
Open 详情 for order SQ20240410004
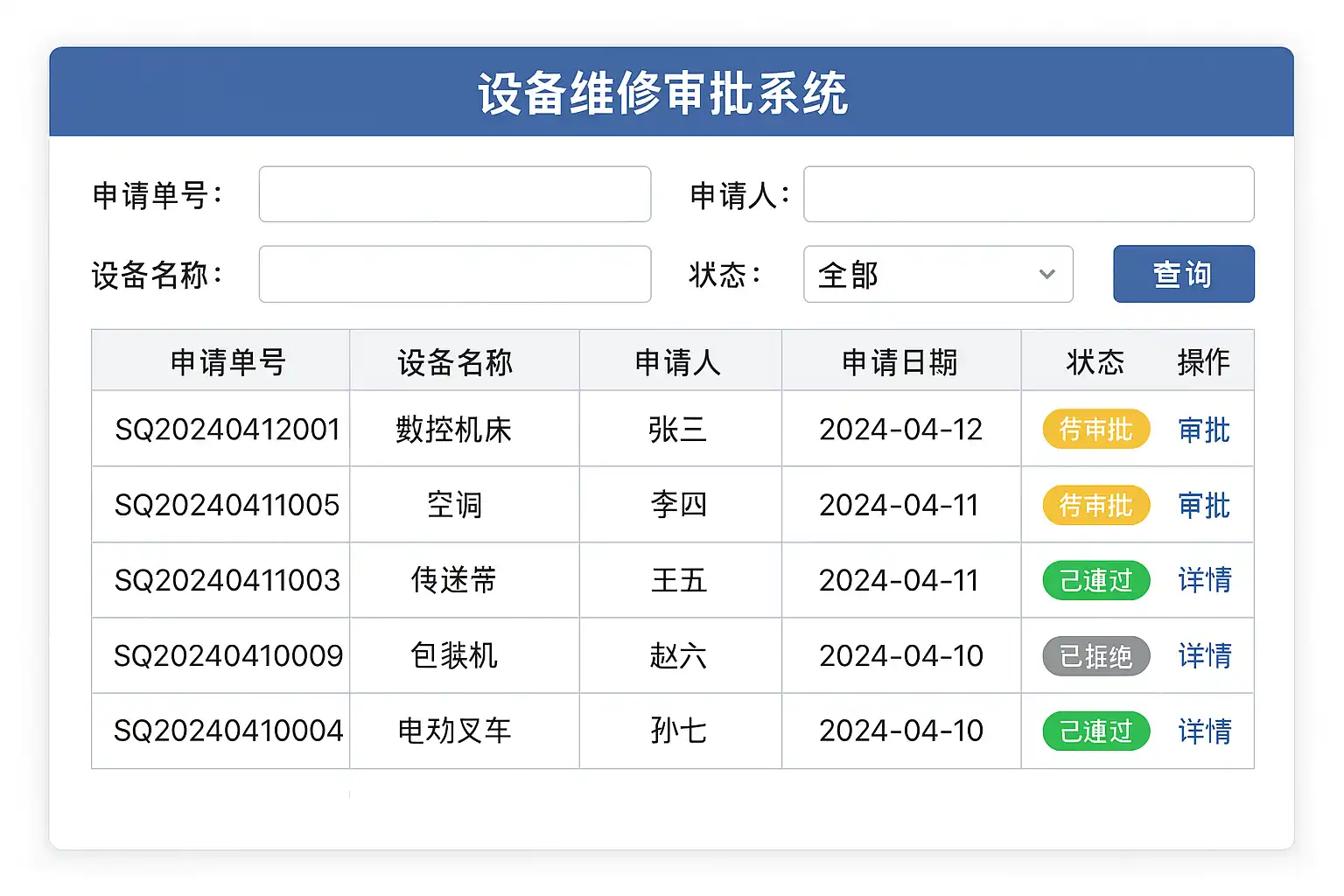[1204, 731]
